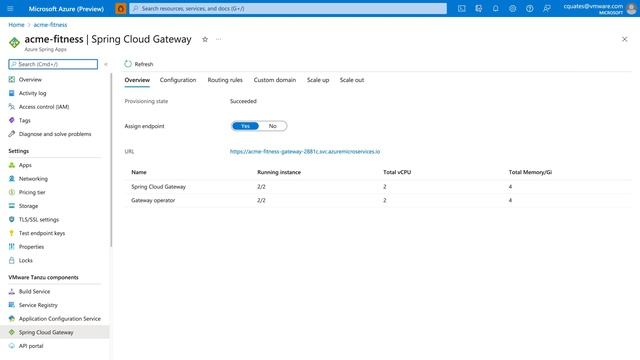The height and width of the screenshot is (360, 640).
Task: Click the Tags icon in sidebar
Action: click(x=11, y=120)
